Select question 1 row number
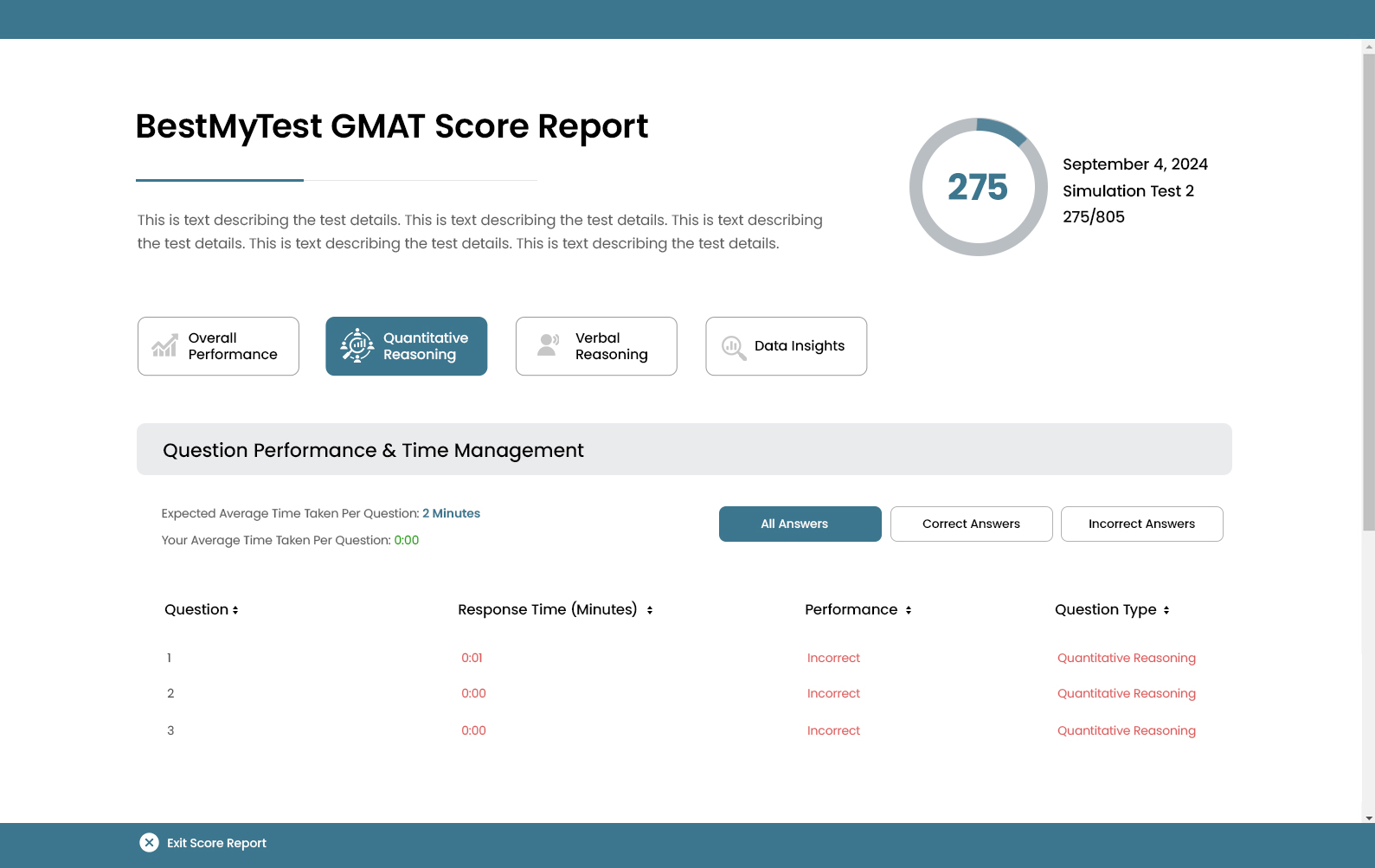This screenshot has height=868, width=1375. [169, 658]
